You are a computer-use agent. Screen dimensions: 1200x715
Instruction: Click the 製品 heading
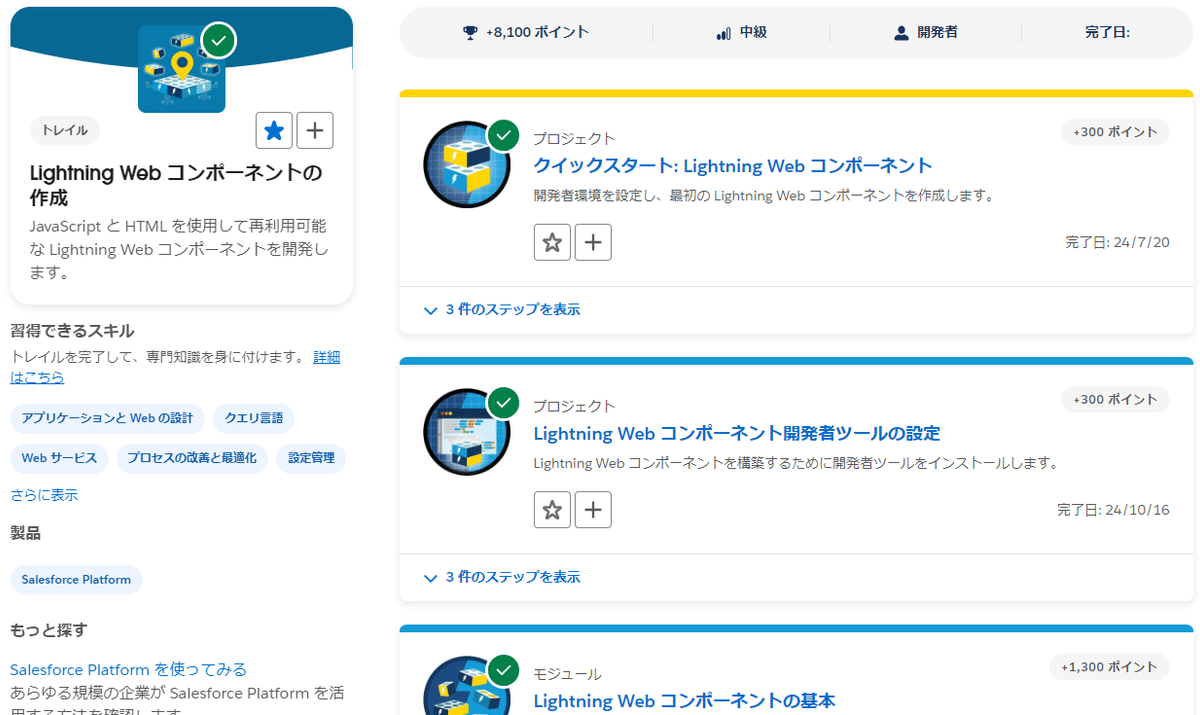pyautogui.click(x=25, y=533)
